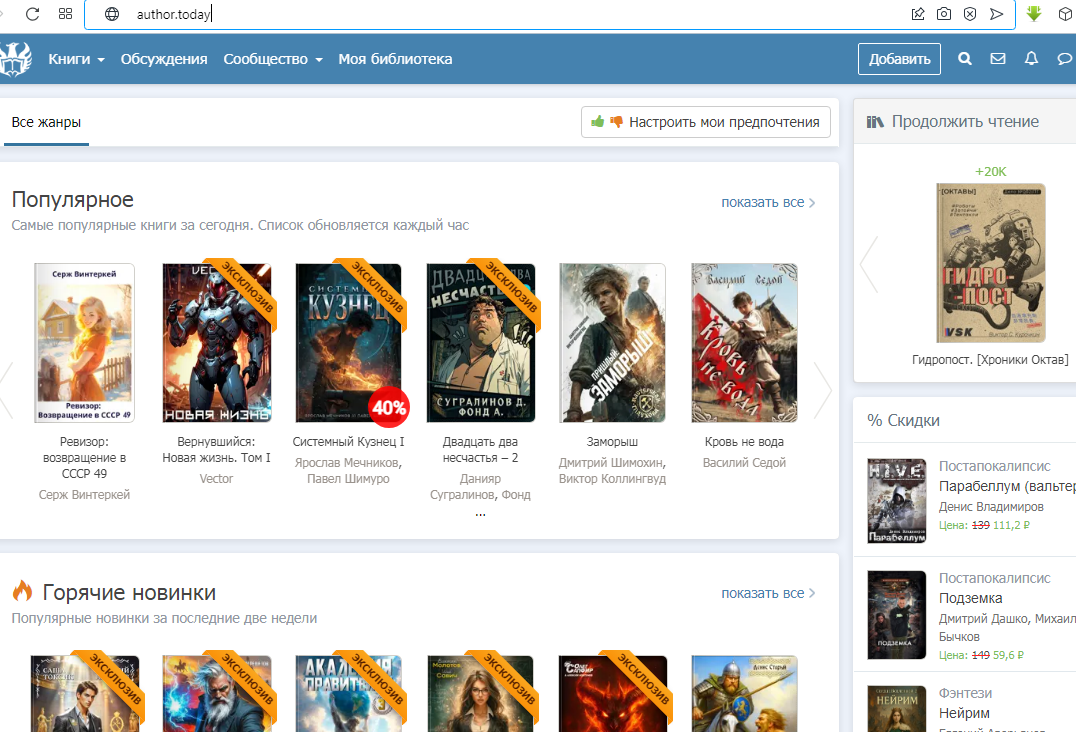Expand the Сообщество dropdown menu
Image resolution: width=1076 pixels, height=732 pixels.
click(272, 59)
